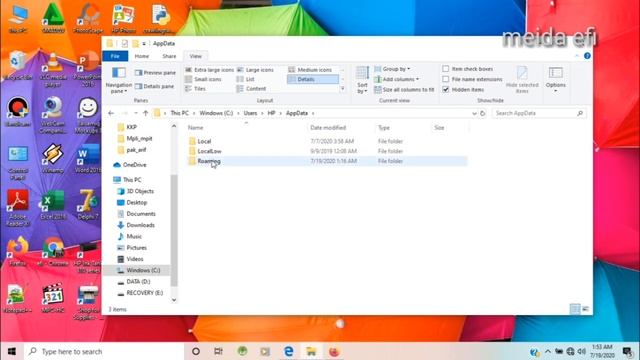Open the Firefox desktop shortcut
Screen dimensions: 640x360
(x=18, y=251)
